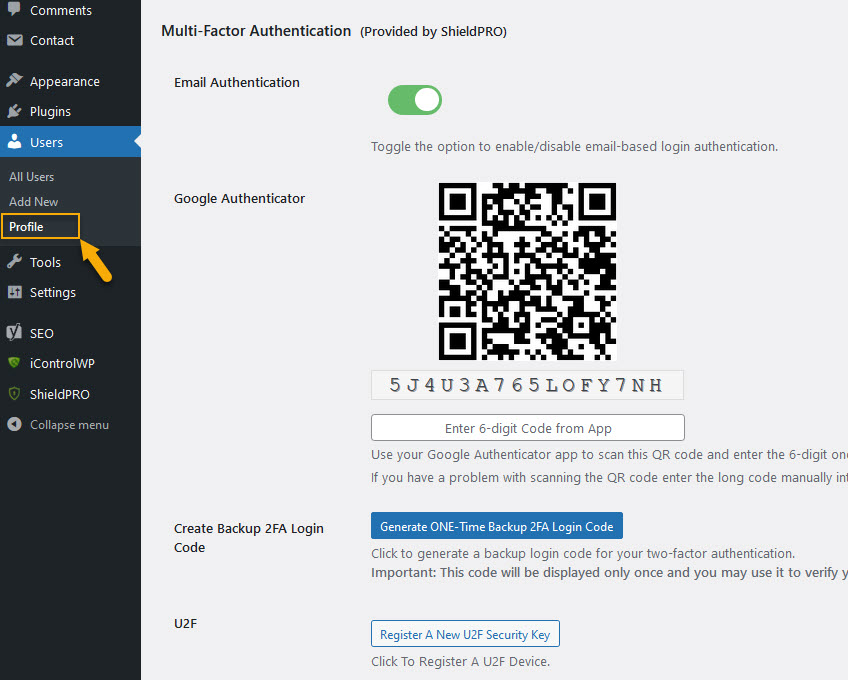Open the ShieldPRO menu label
The height and width of the screenshot is (680, 848).
[x=59, y=394]
